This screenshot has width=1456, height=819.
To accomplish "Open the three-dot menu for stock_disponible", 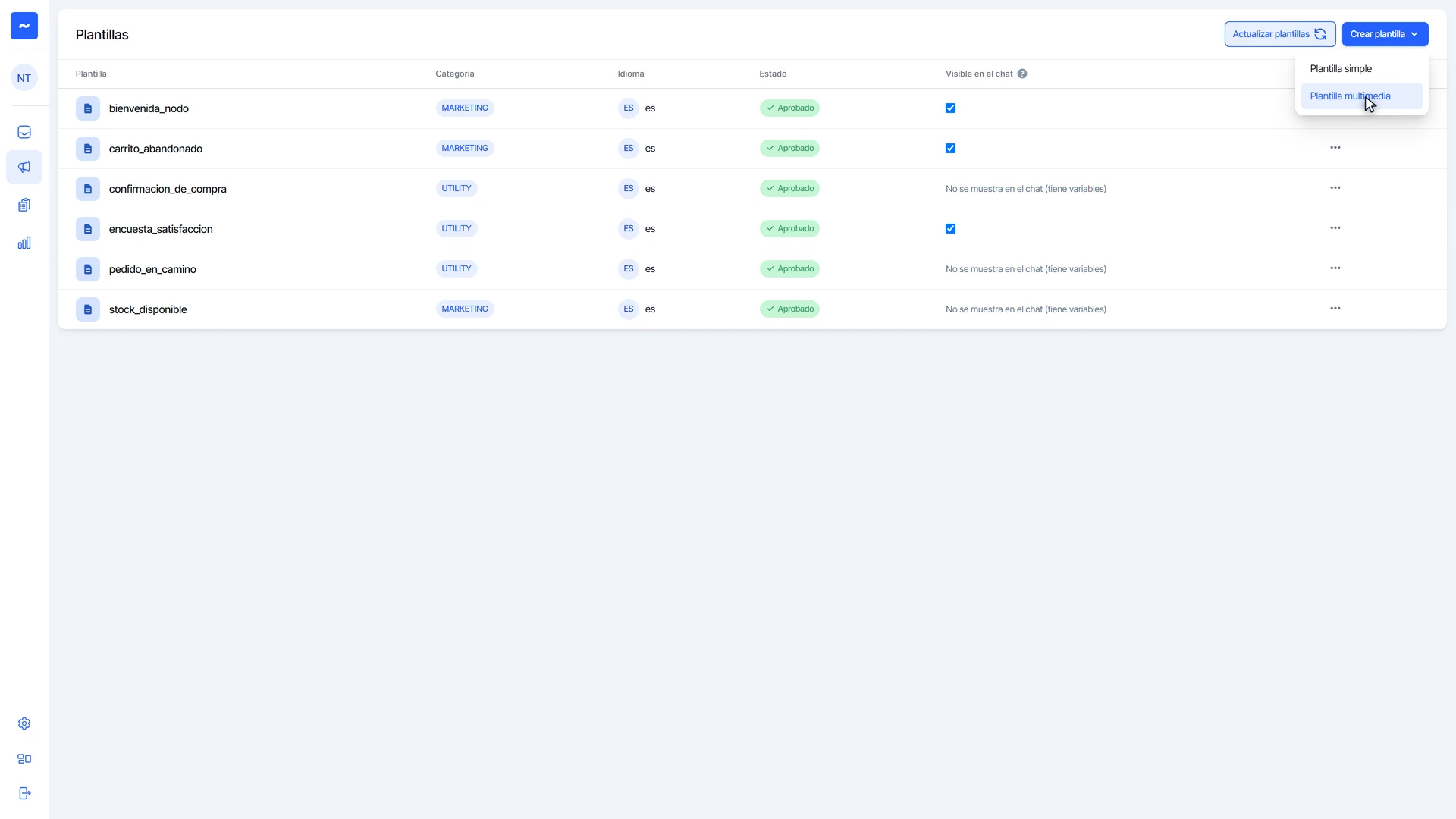I will (1335, 309).
